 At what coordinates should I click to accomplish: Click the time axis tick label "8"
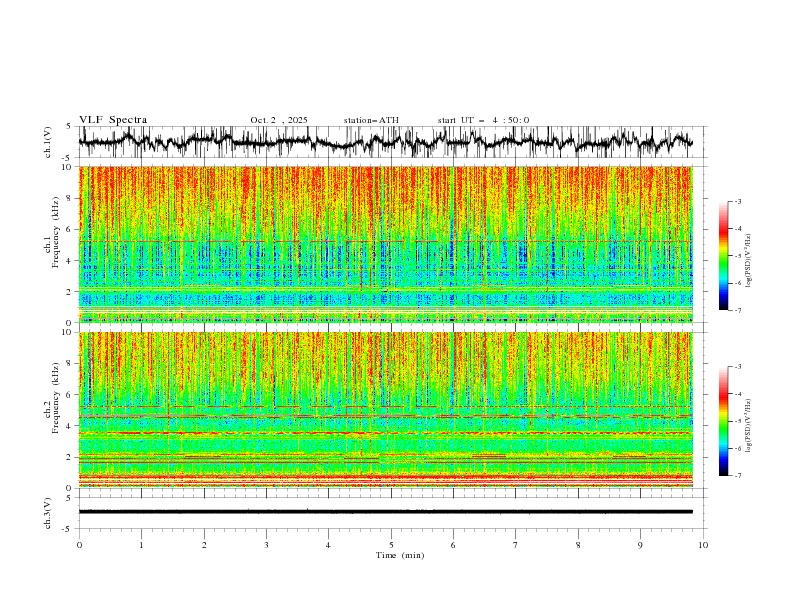tap(578, 545)
